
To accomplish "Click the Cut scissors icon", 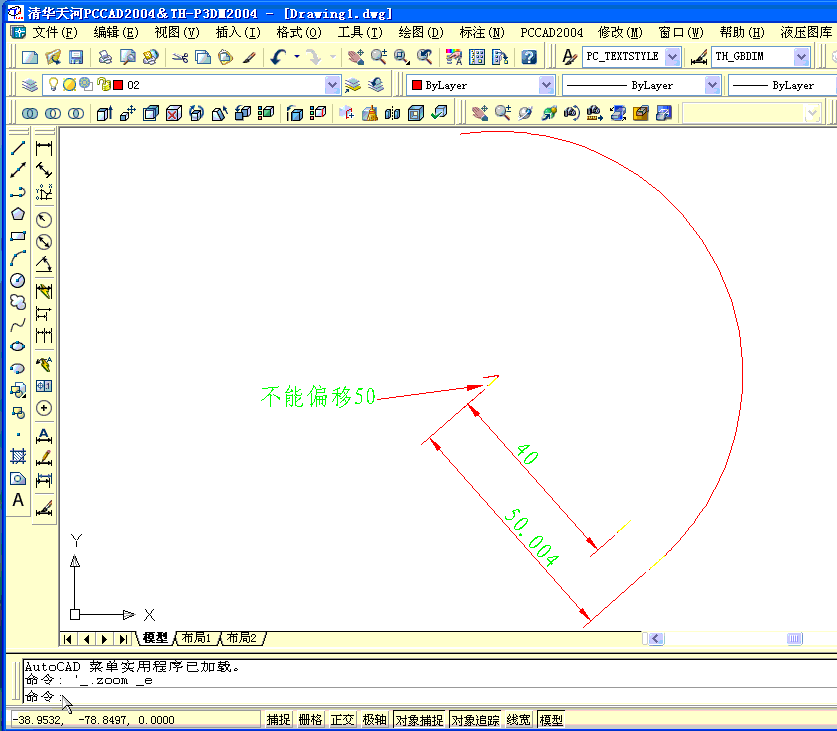I will pos(180,57).
